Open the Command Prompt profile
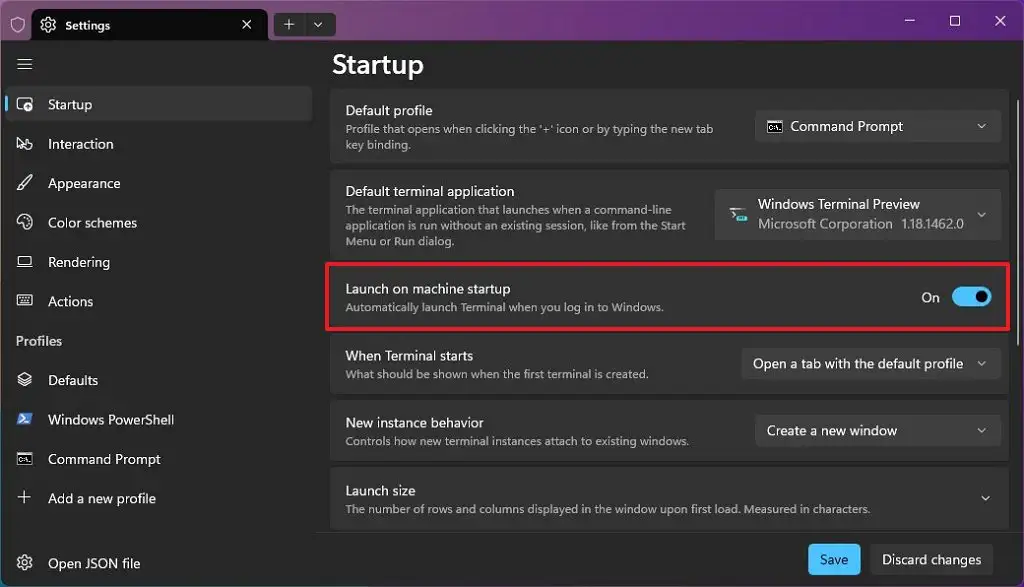1024x587 pixels. (104, 459)
